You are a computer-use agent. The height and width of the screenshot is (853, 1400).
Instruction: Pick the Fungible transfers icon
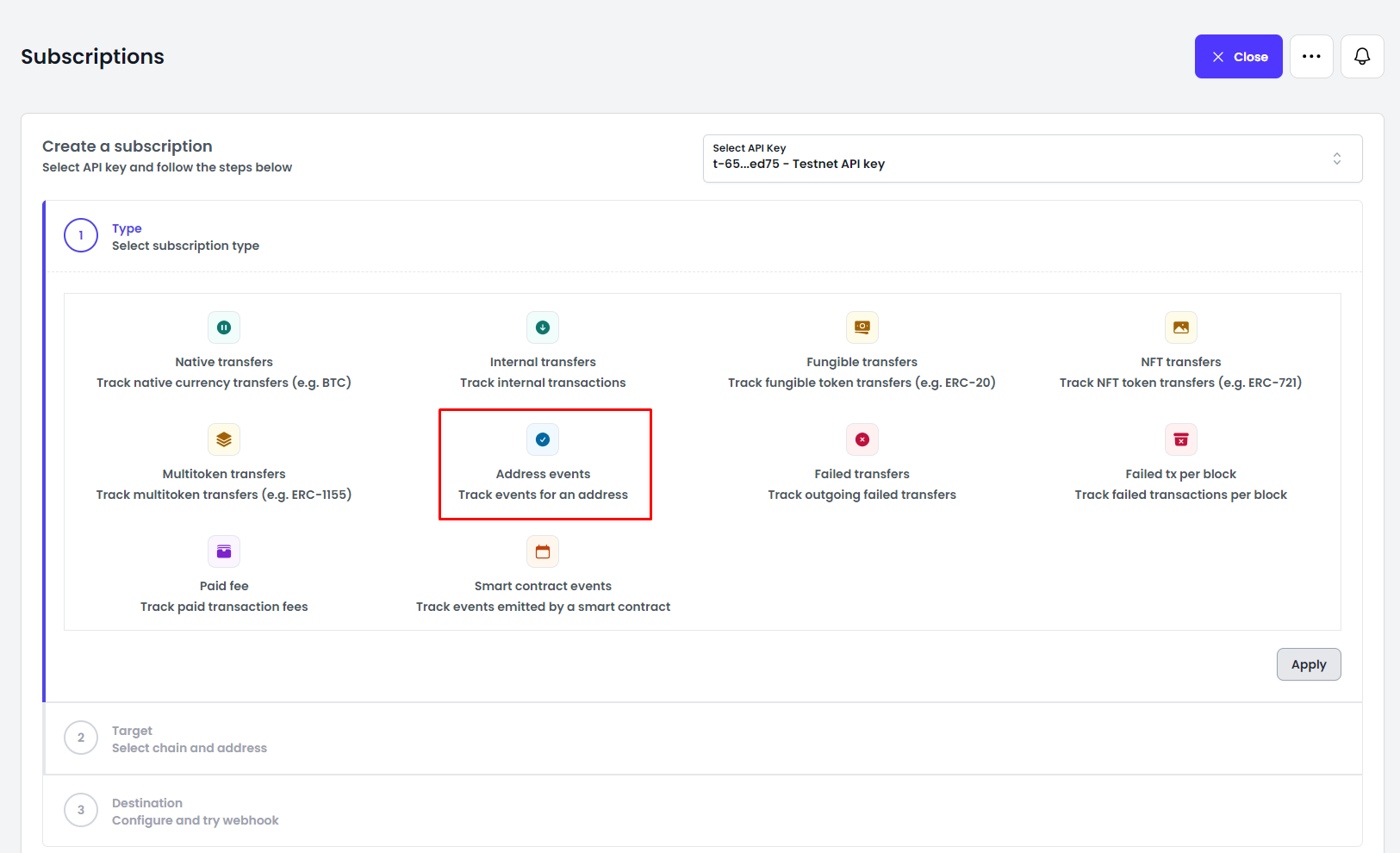(862, 327)
